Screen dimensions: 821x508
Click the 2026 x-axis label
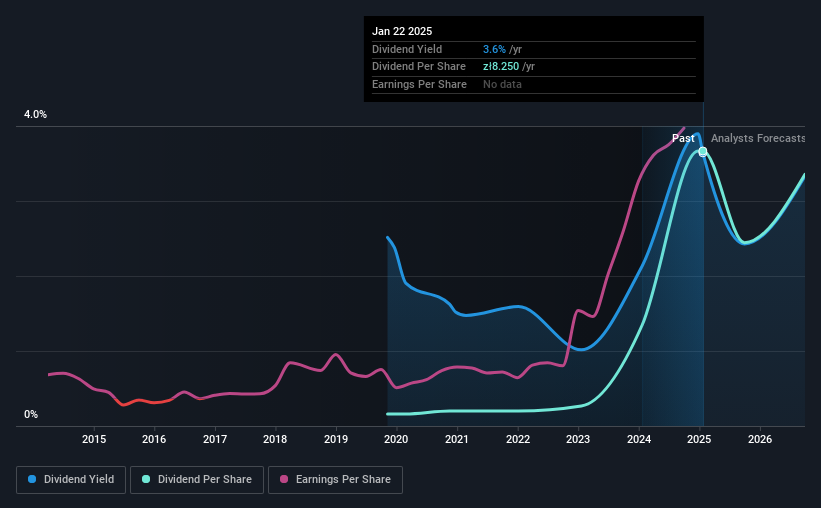pyautogui.click(x=760, y=439)
